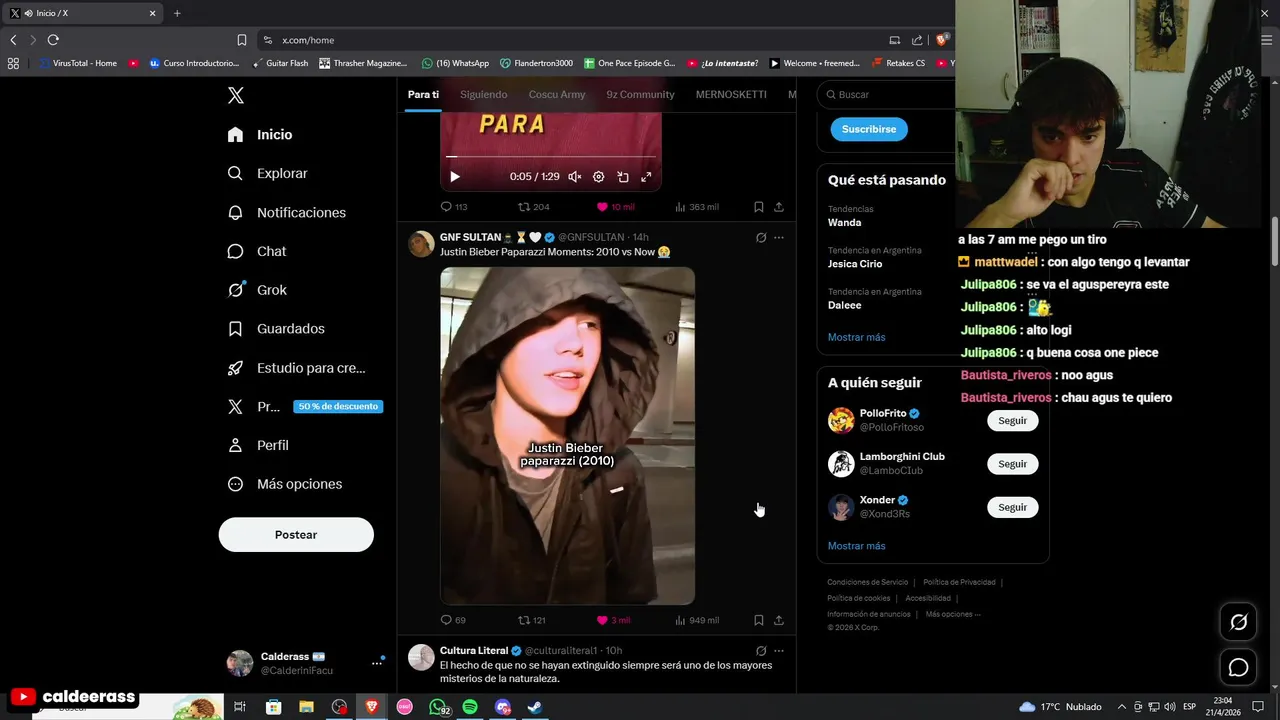Reply to the post with 113 comments

pos(454,207)
